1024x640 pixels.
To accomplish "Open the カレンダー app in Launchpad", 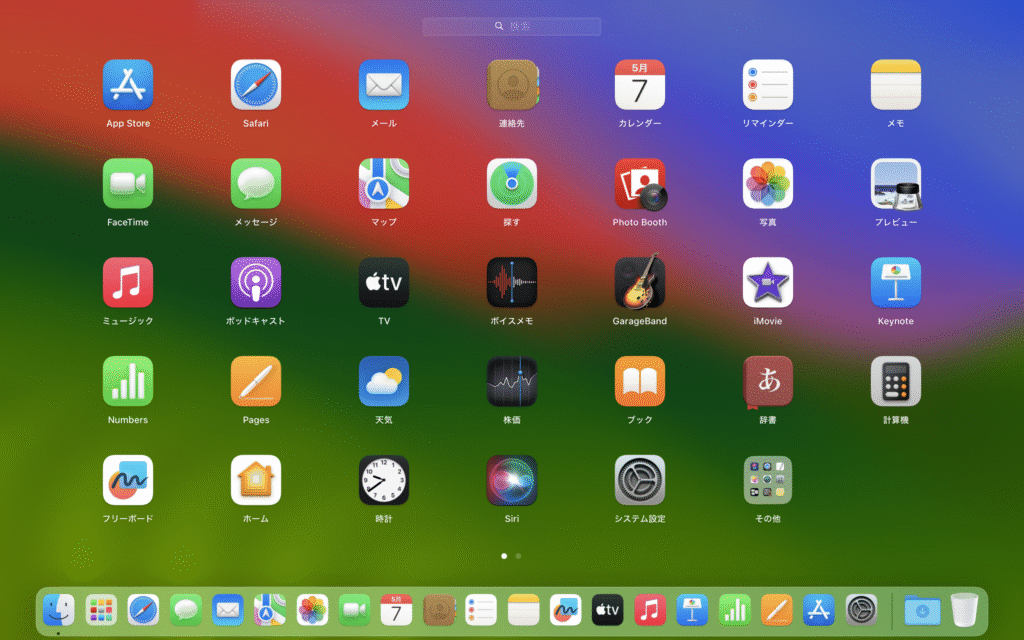I will (x=640, y=85).
